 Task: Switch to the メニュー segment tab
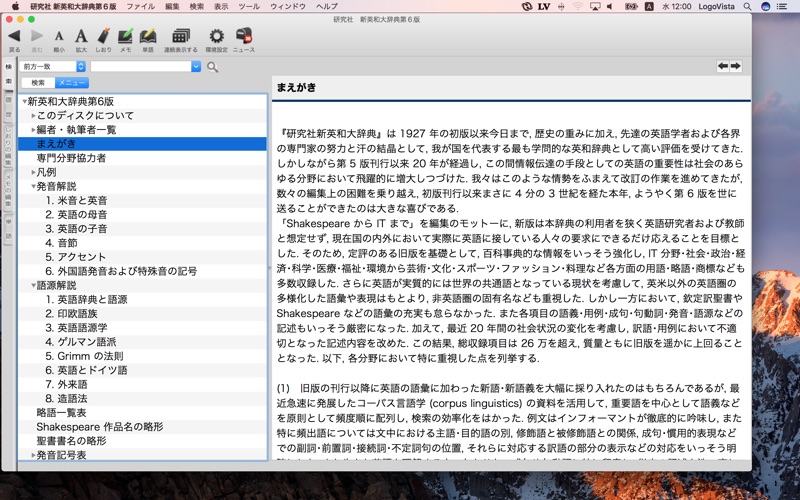pyautogui.click(x=72, y=83)
